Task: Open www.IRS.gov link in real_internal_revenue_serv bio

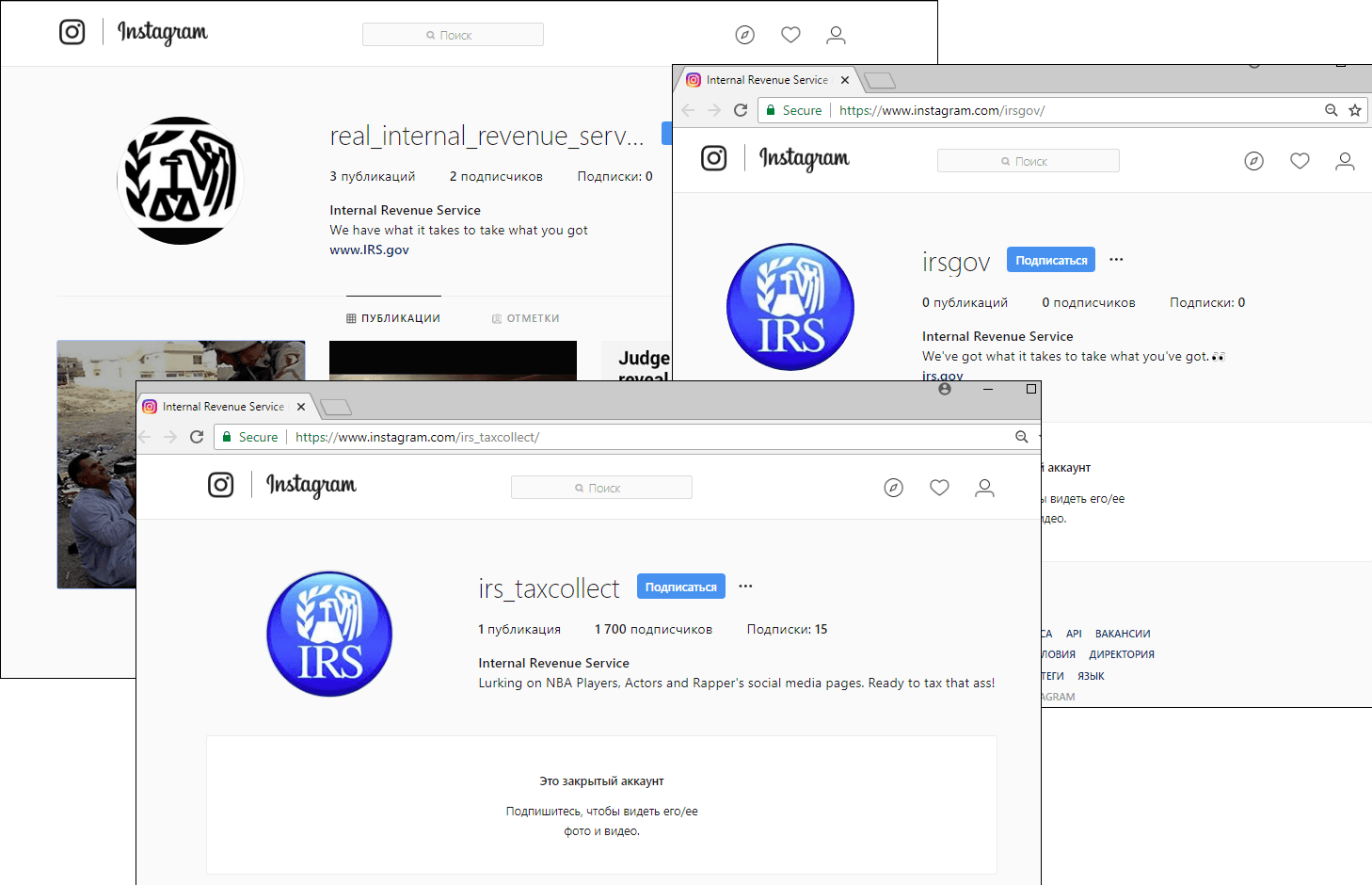Action: [x=369, y=250]
